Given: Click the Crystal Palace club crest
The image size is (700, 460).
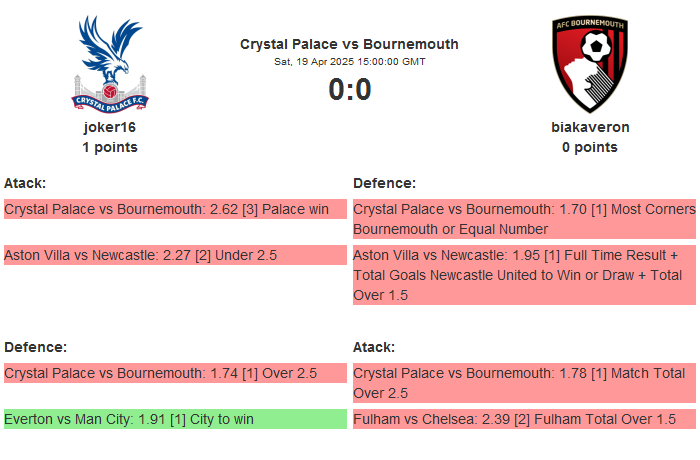Looking at the screenshot, I should [x=110, y=62].
